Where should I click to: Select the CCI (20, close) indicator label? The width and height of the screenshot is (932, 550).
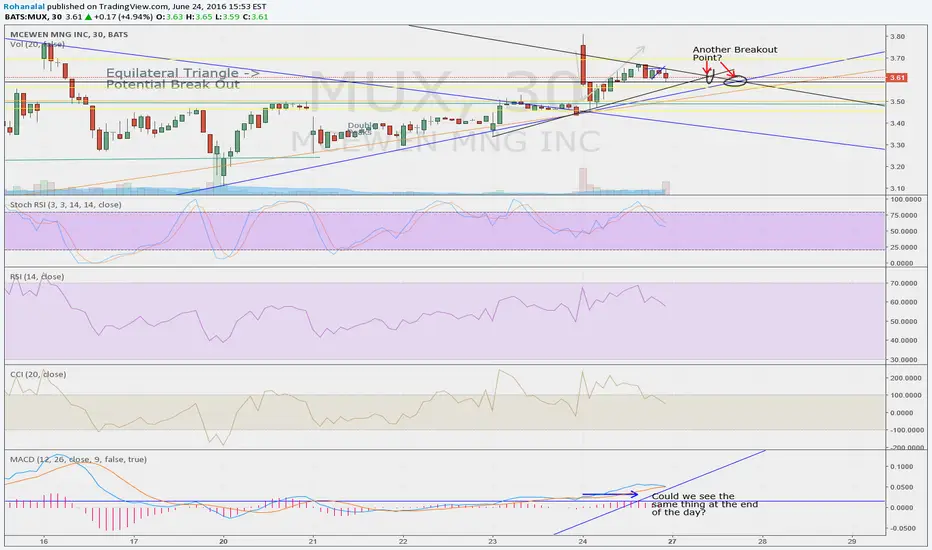tap(38, 374)
